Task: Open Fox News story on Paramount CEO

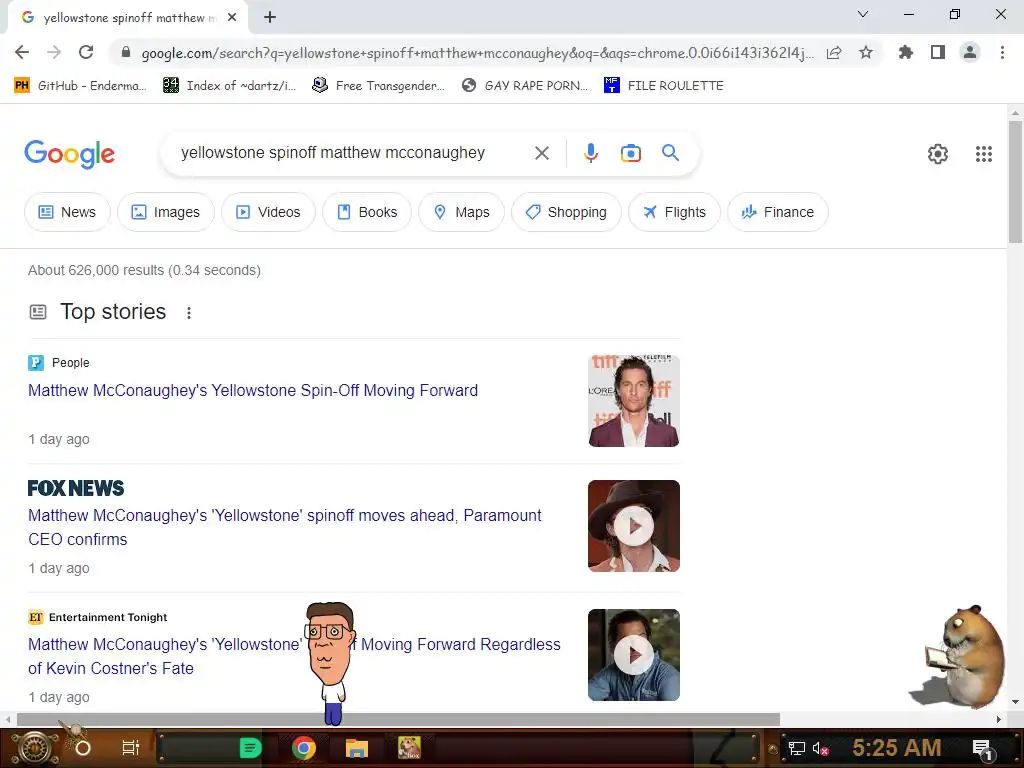Action: [285, 527]
